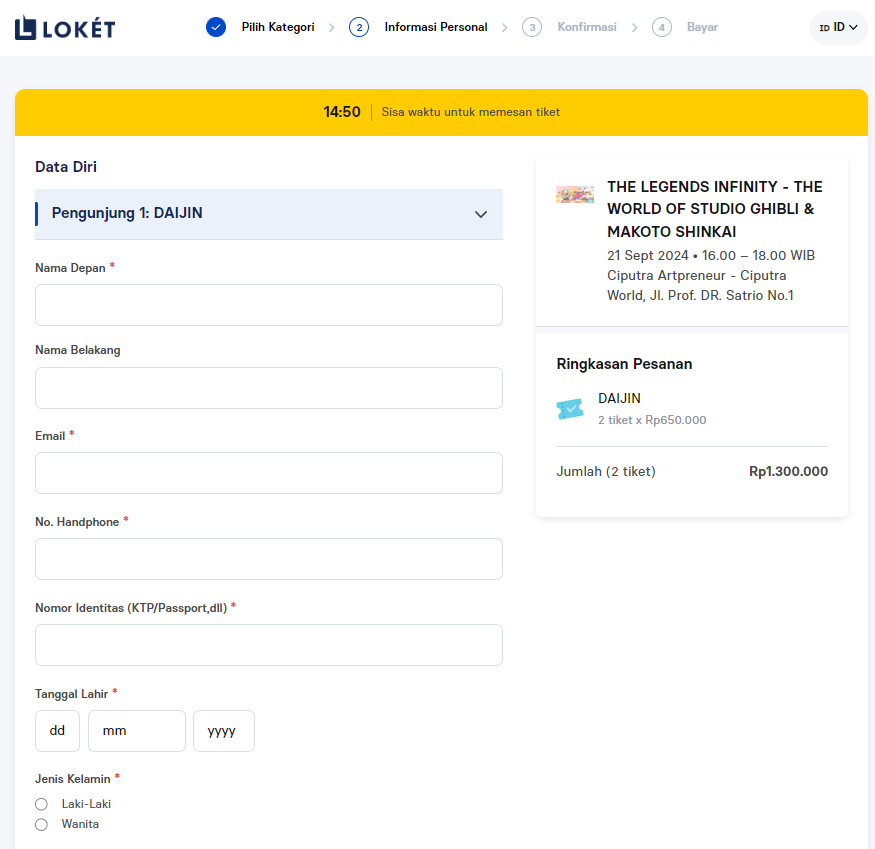Click the LOKET logo
Image resolution: width=875 pixels, height=849 pixels.
(x=65, y=28)
